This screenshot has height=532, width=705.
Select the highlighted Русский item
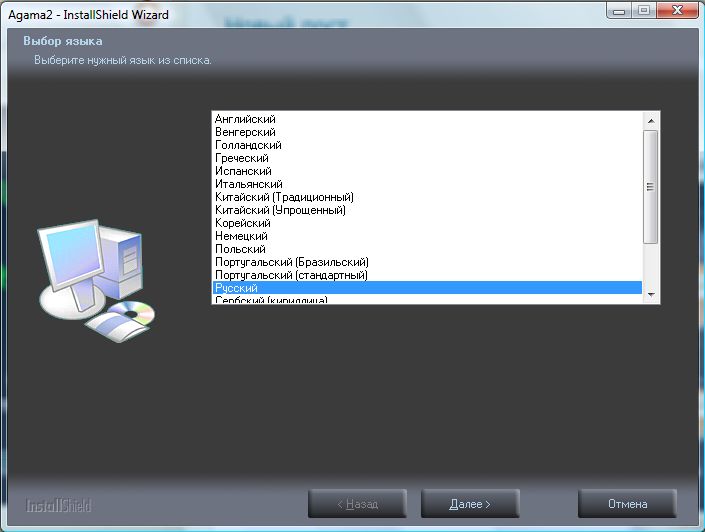coord(427,288)
